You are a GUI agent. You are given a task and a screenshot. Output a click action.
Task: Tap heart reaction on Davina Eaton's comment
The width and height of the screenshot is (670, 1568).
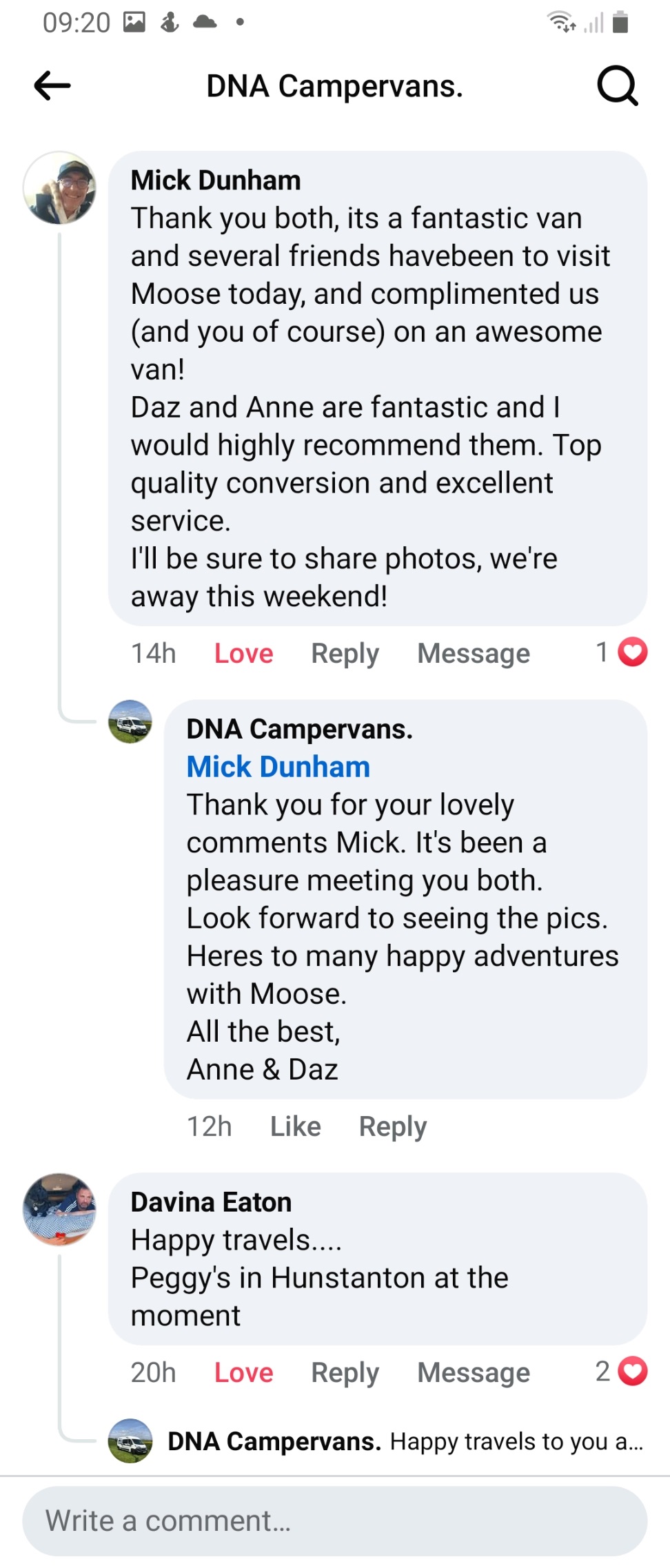click(632, 1371)
